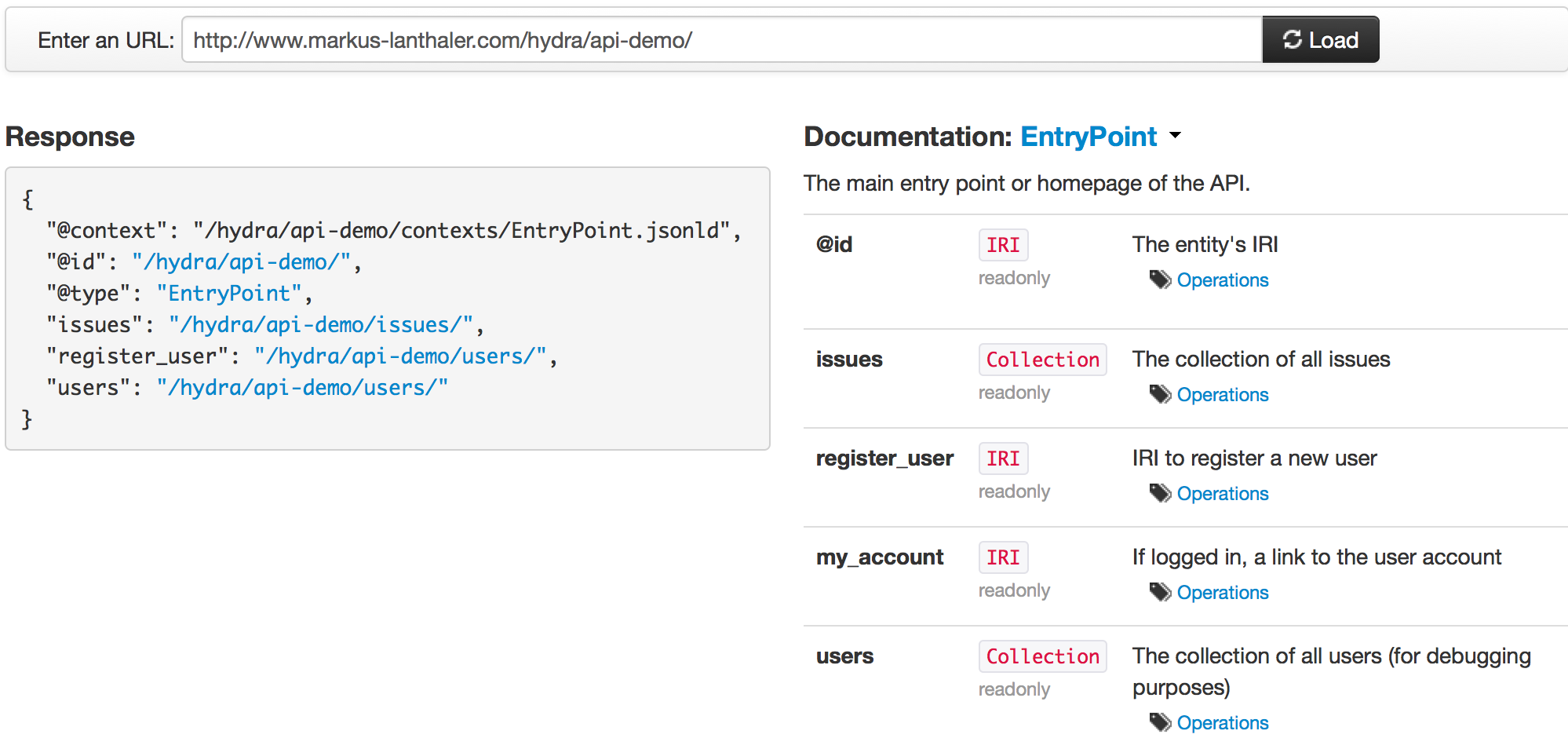The width and height of the screenshot is (1568, 749).
Task: Show Operations for the my_account property
Action: click(1222, 593)
